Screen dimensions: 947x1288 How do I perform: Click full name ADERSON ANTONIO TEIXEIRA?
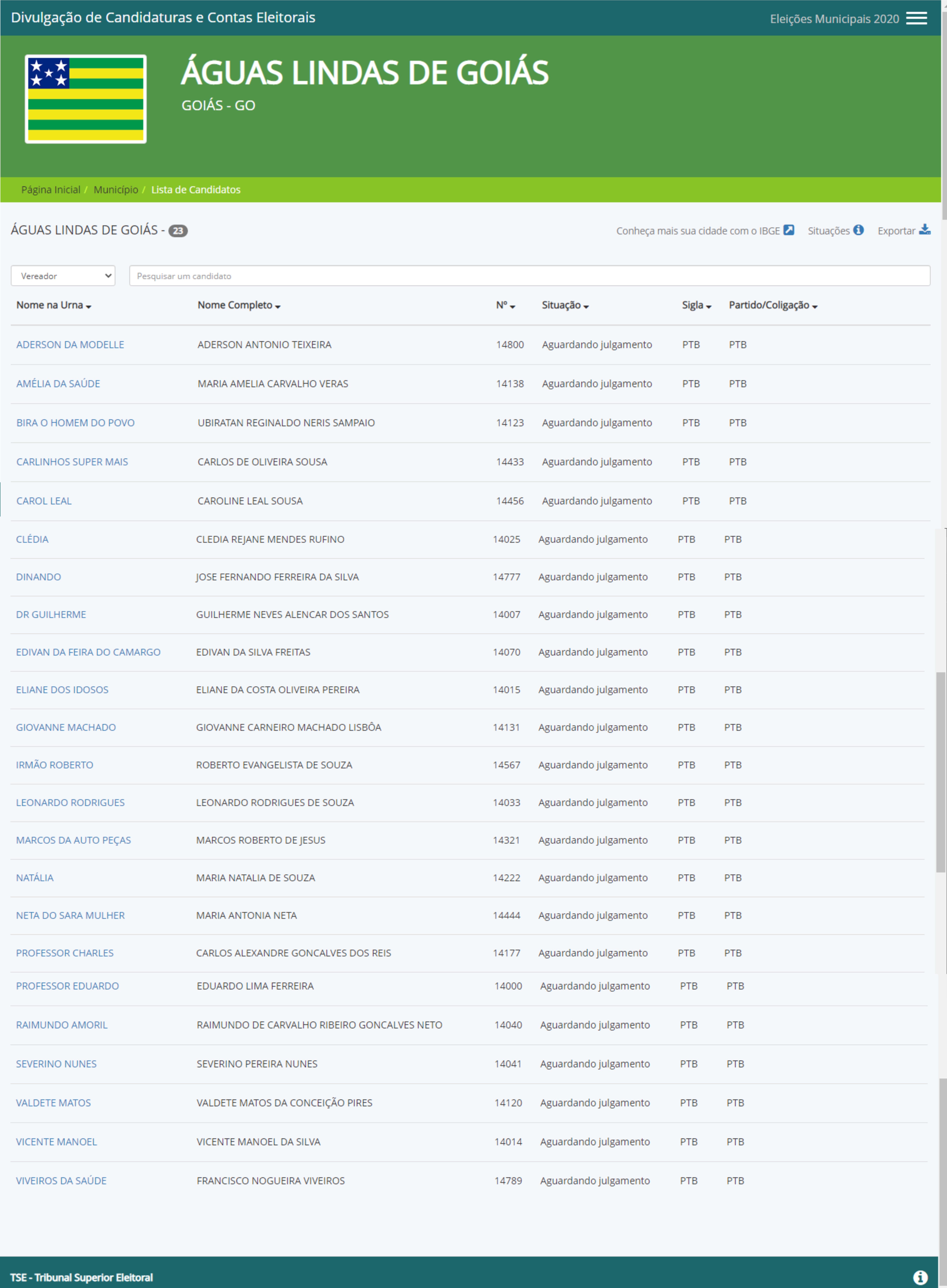pyautogui.click(x=264, y=345)
